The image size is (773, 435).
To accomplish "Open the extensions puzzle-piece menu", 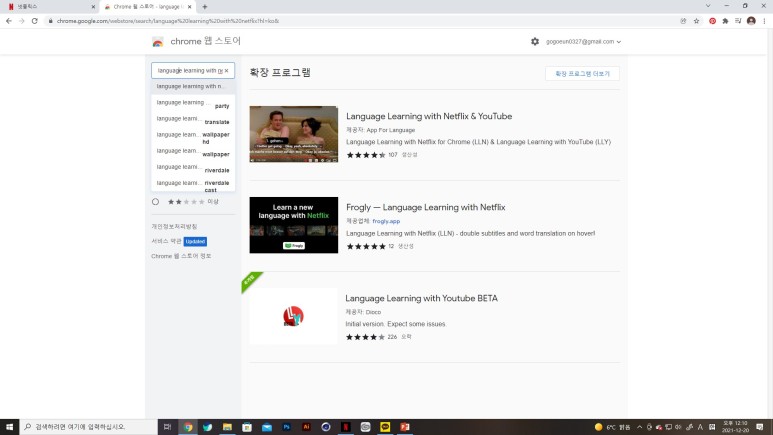I will tap(725, 21).
